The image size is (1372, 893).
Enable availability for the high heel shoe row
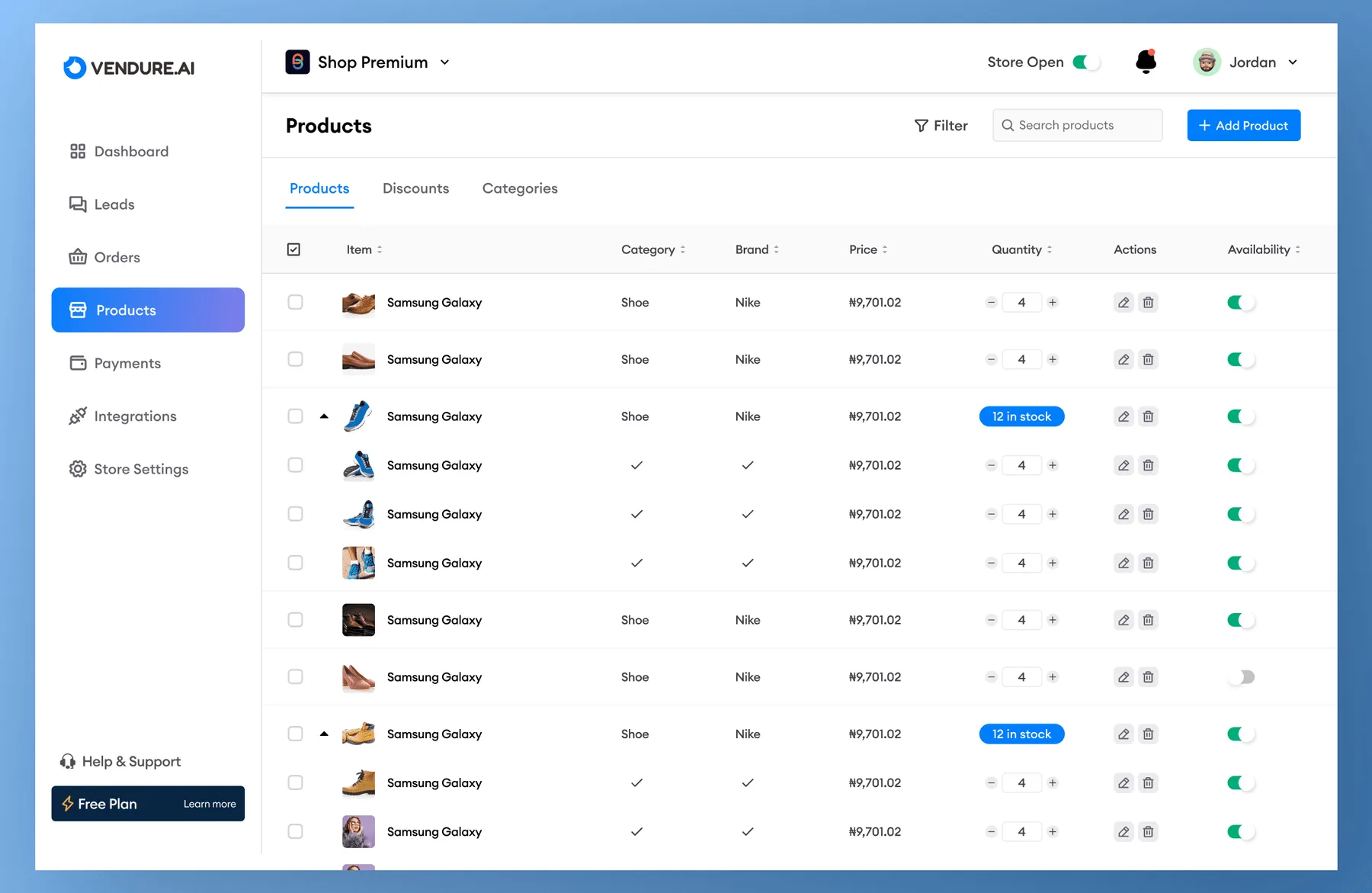(x=1241, y=676)
